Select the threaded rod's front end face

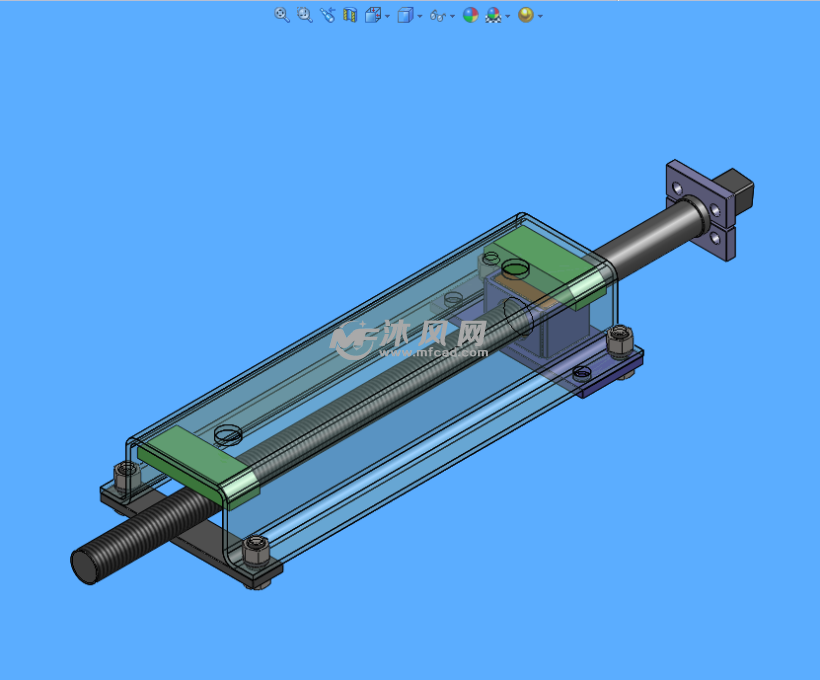(86, 567)
